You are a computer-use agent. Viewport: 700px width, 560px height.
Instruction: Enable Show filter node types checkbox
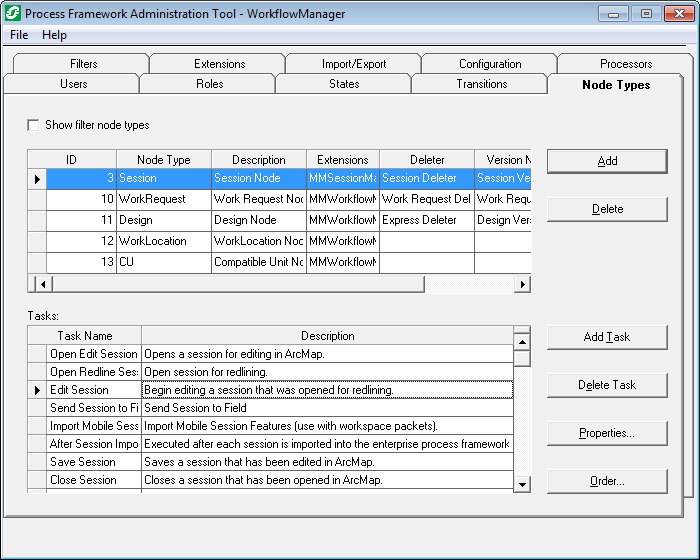click(x=34, y=125)
